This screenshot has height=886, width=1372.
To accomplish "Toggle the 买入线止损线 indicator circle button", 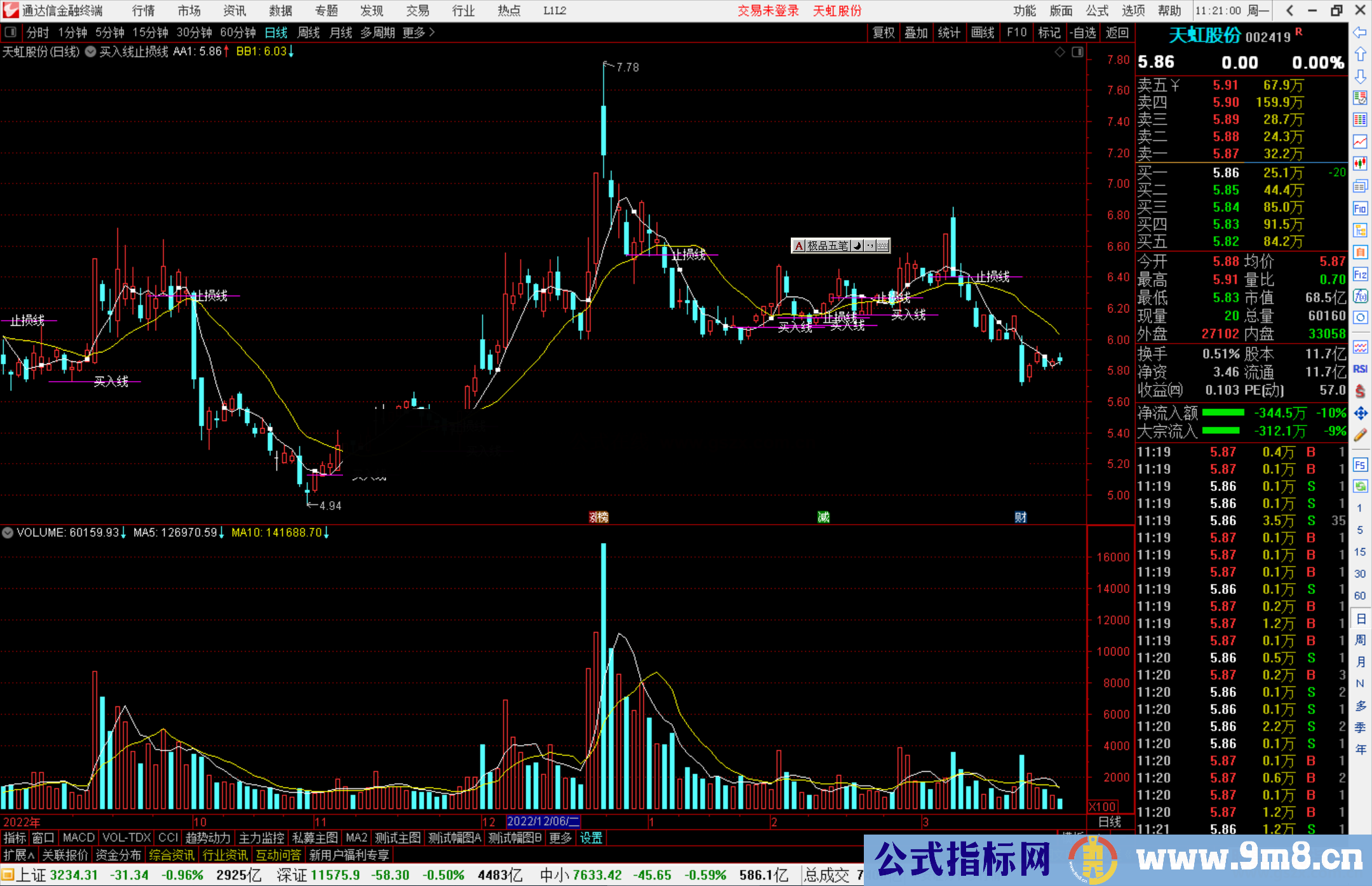I will click(x=91, y=52).
